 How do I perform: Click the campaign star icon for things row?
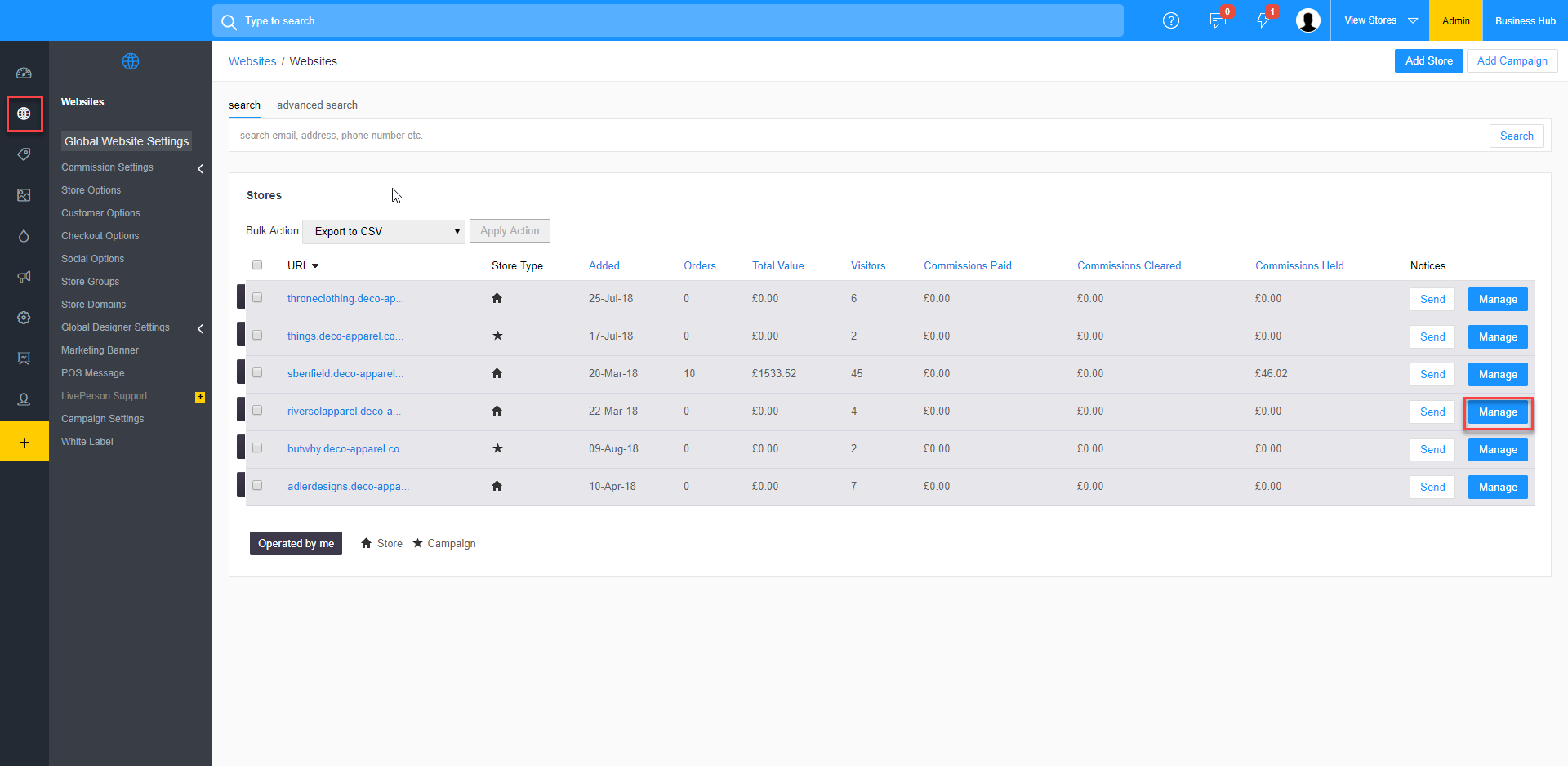(x=497, y=336)
